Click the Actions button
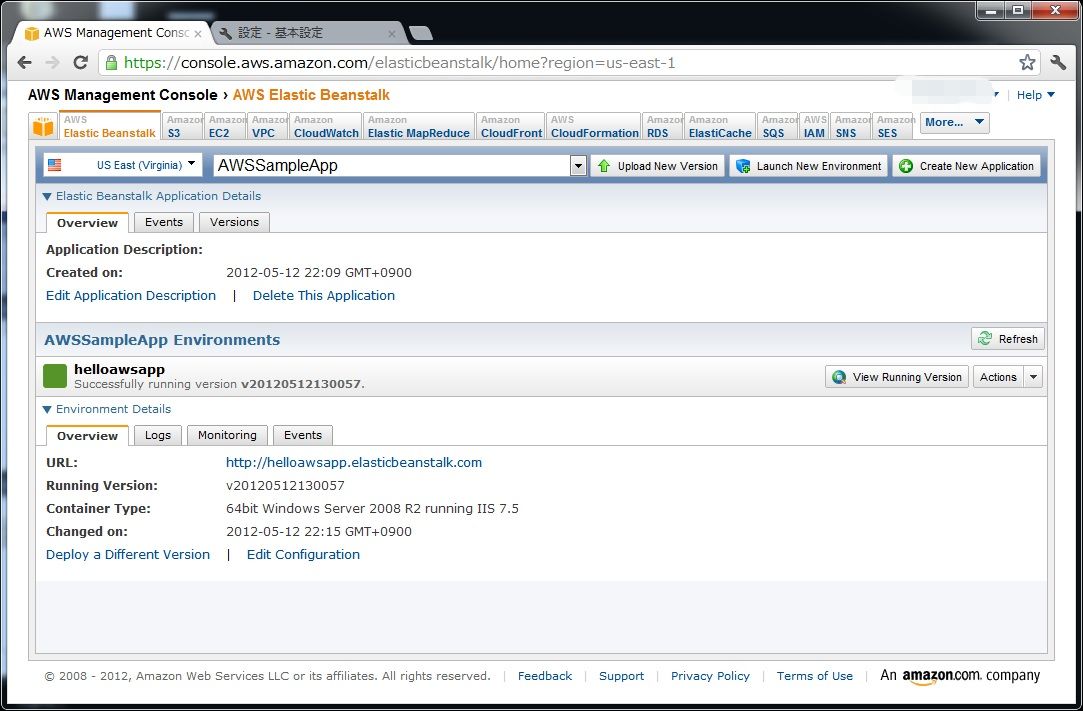 pos(998,377)
